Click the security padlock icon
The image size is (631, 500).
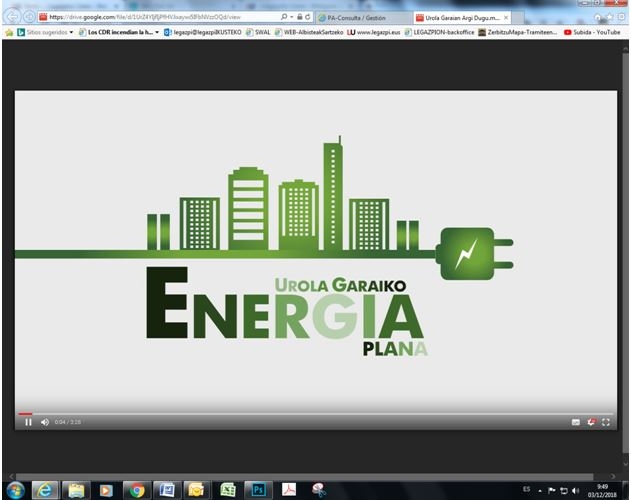click(299, 17)
